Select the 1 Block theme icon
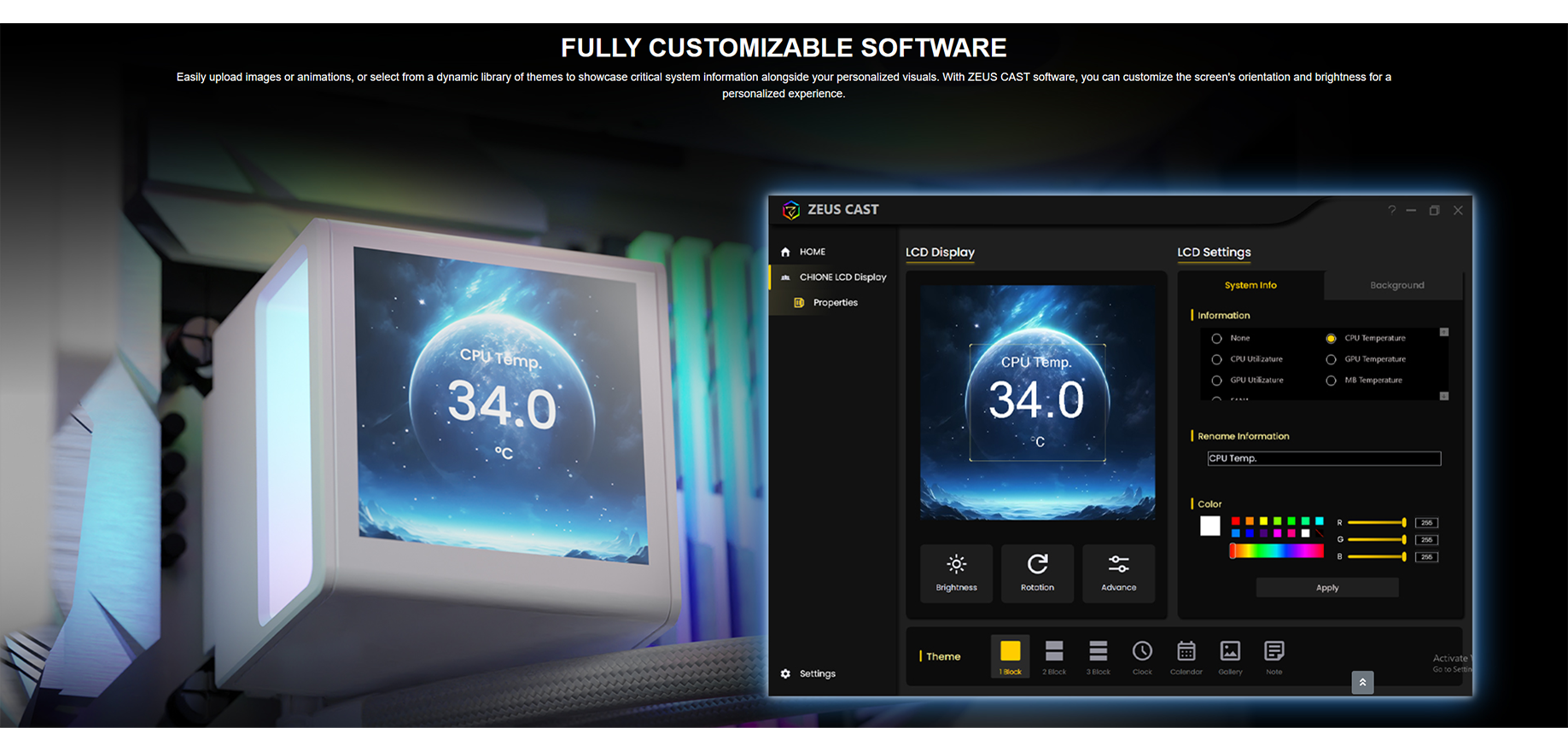The width and height of the screenshot is (1568, 751). pyautogui.click(x=1011, y=656)
